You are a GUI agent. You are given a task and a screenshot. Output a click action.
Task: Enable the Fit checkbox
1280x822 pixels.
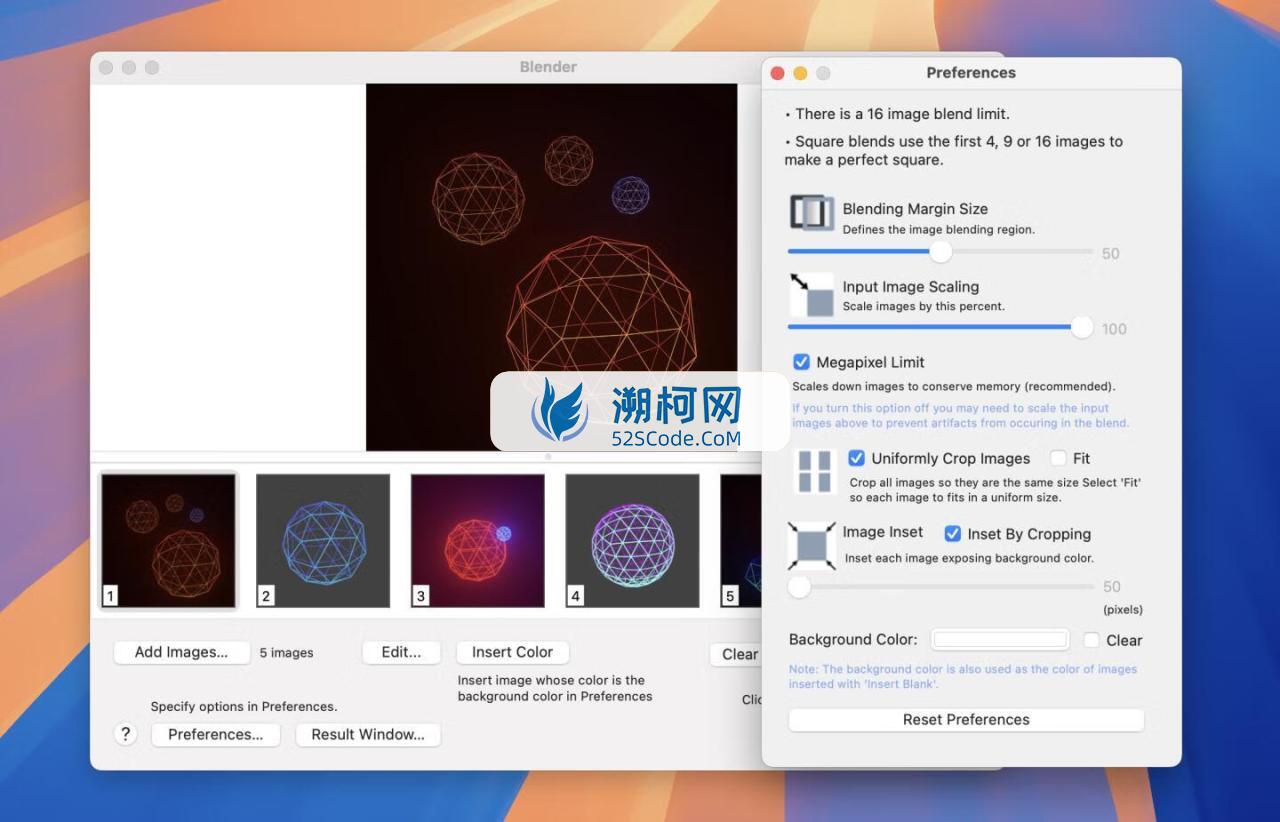[1058, 458]
